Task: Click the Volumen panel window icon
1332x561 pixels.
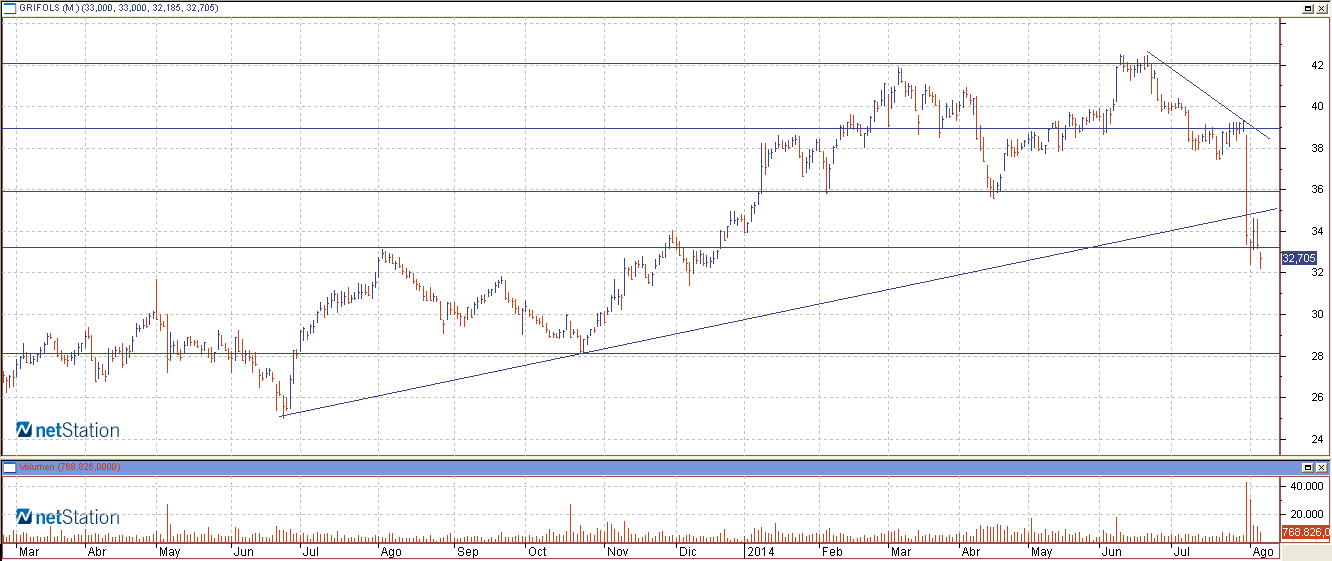Action: (9, 467)
